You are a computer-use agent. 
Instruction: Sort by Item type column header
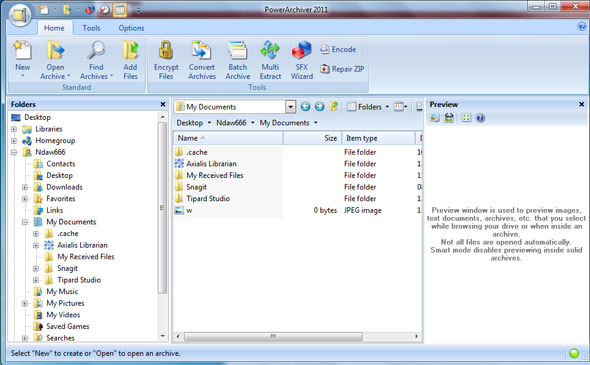378,138
